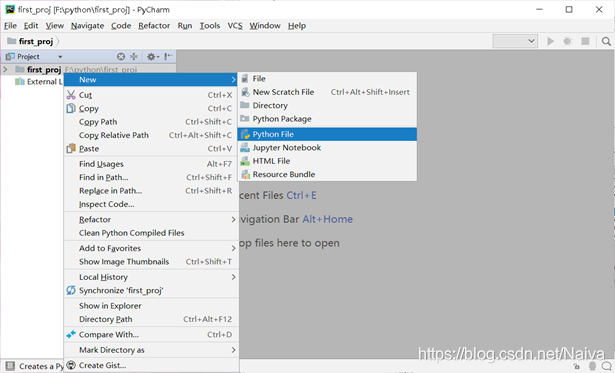The width and height of the screenshot is (615, 373).
Task: Open Project panel gear settings
Action: click(x=153, y=56)
